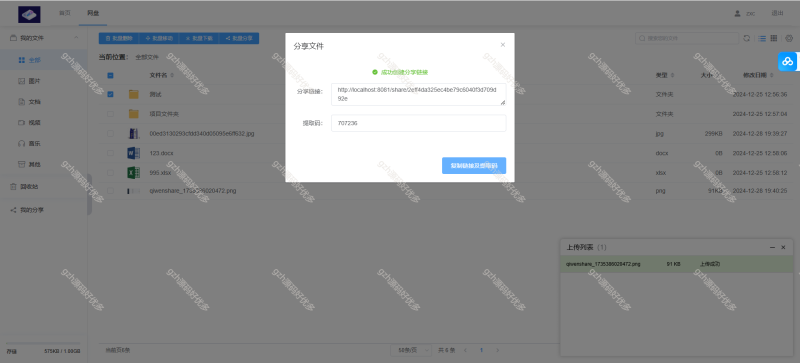Check the 00ed3130293cfdd340d05095e6ff632.jpg row checkbox
The image size is (800, 363).
pos(110,133)
